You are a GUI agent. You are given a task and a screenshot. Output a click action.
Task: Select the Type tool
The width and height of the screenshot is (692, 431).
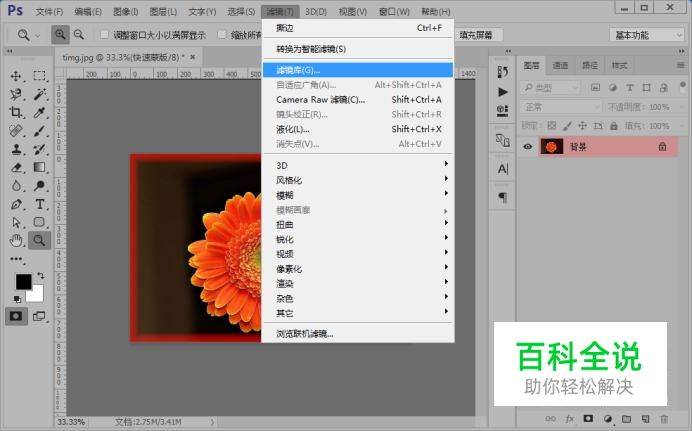coord(39,204)
